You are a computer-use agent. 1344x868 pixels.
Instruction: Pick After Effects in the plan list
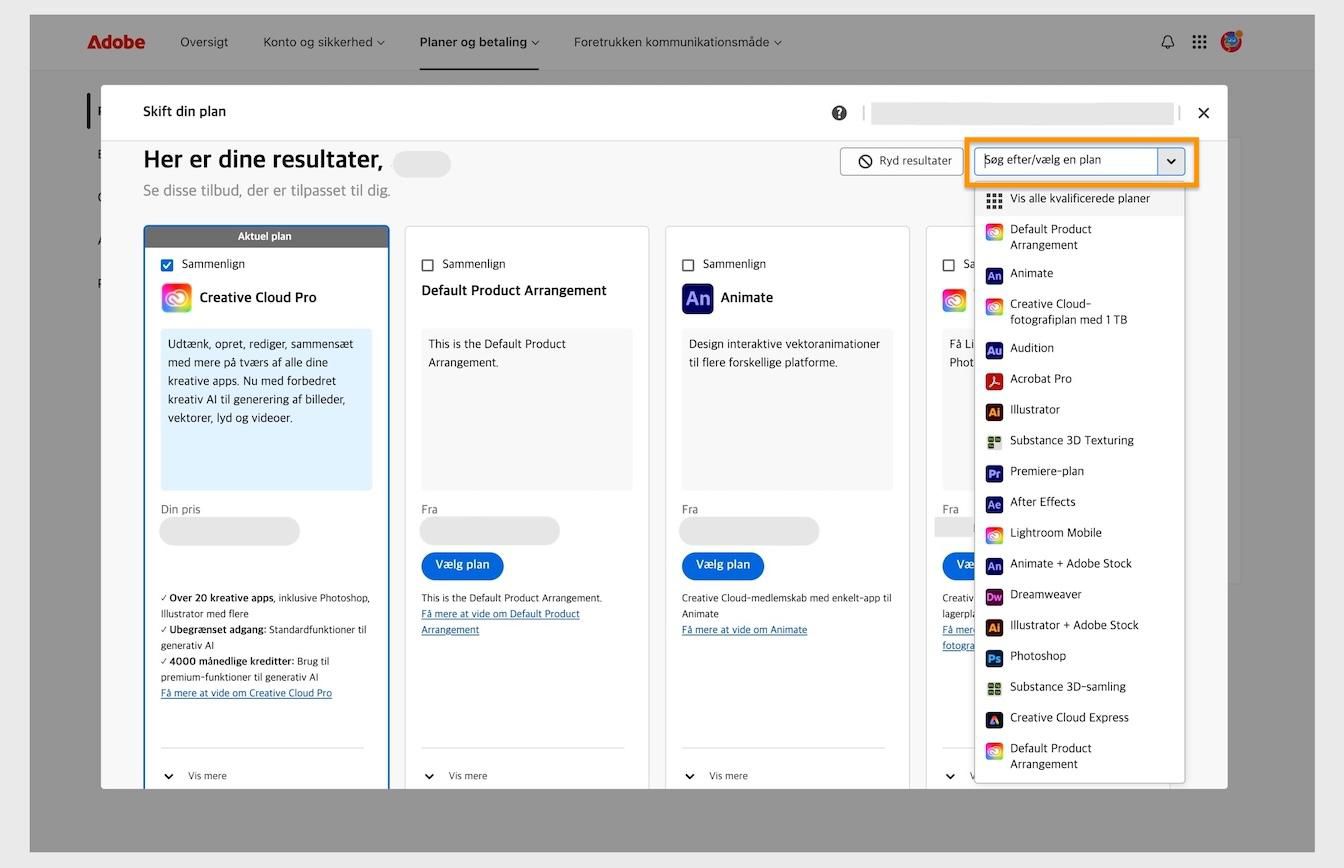(x=1080, y=503)
